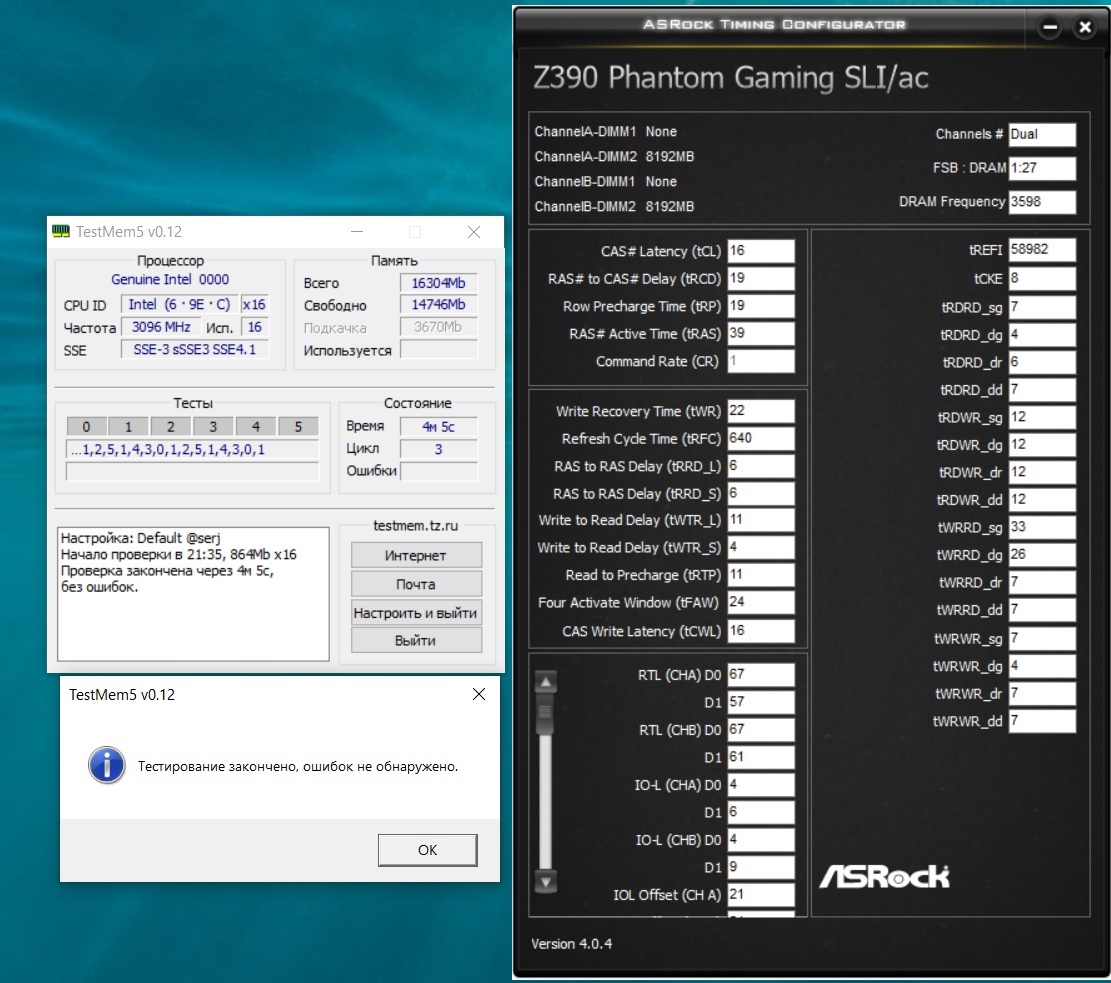Click the tCKE value field

1042,279
